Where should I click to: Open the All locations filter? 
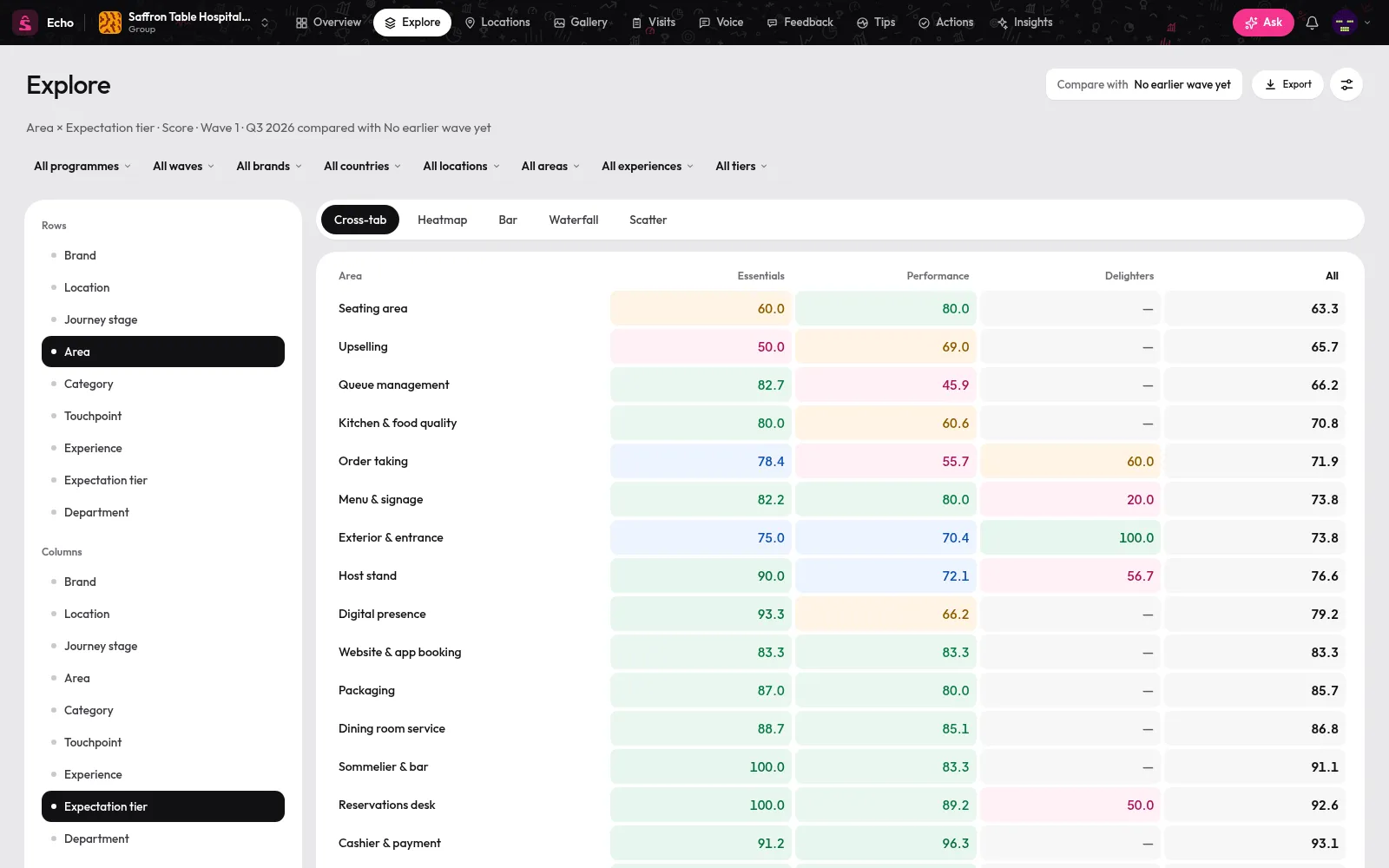461,166
